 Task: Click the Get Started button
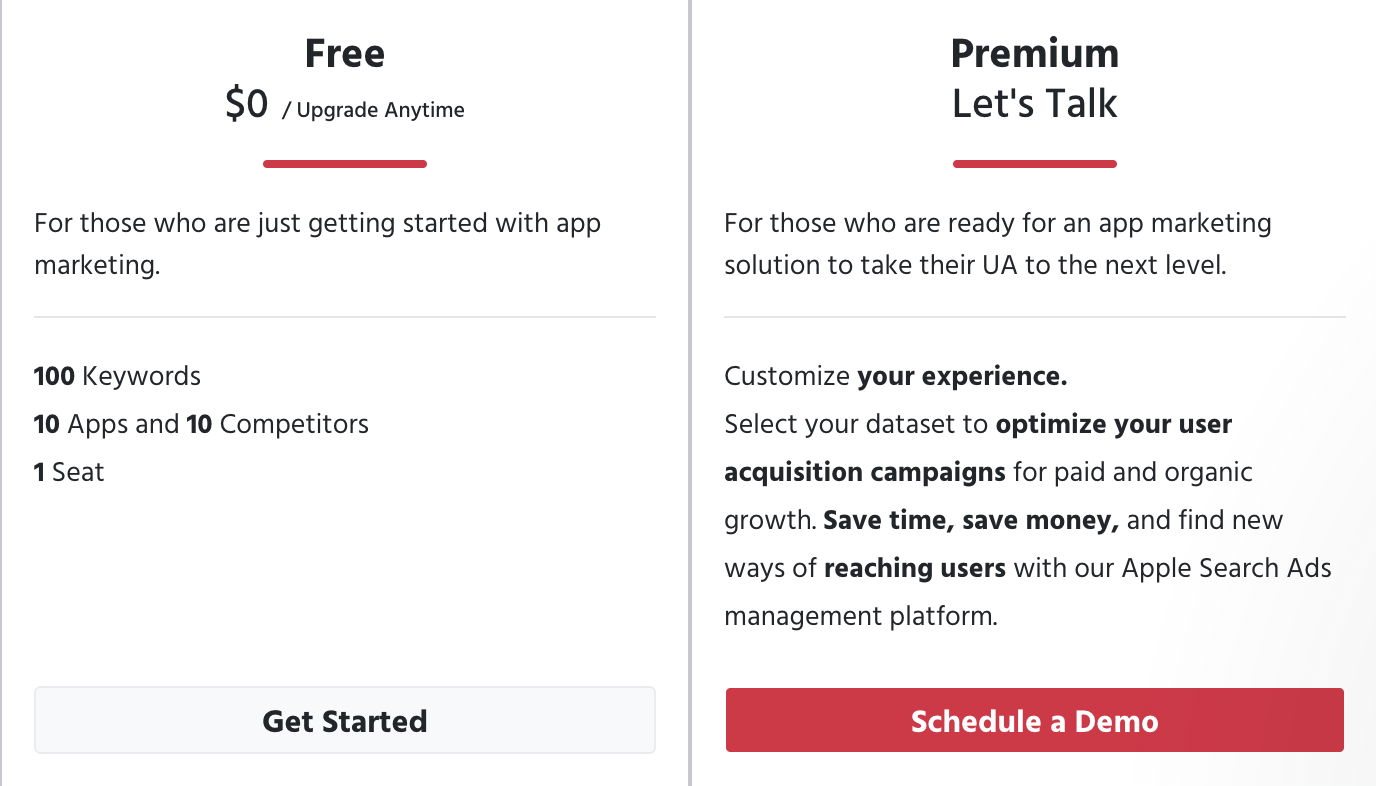pyautogui.click(x=345, y=720)
